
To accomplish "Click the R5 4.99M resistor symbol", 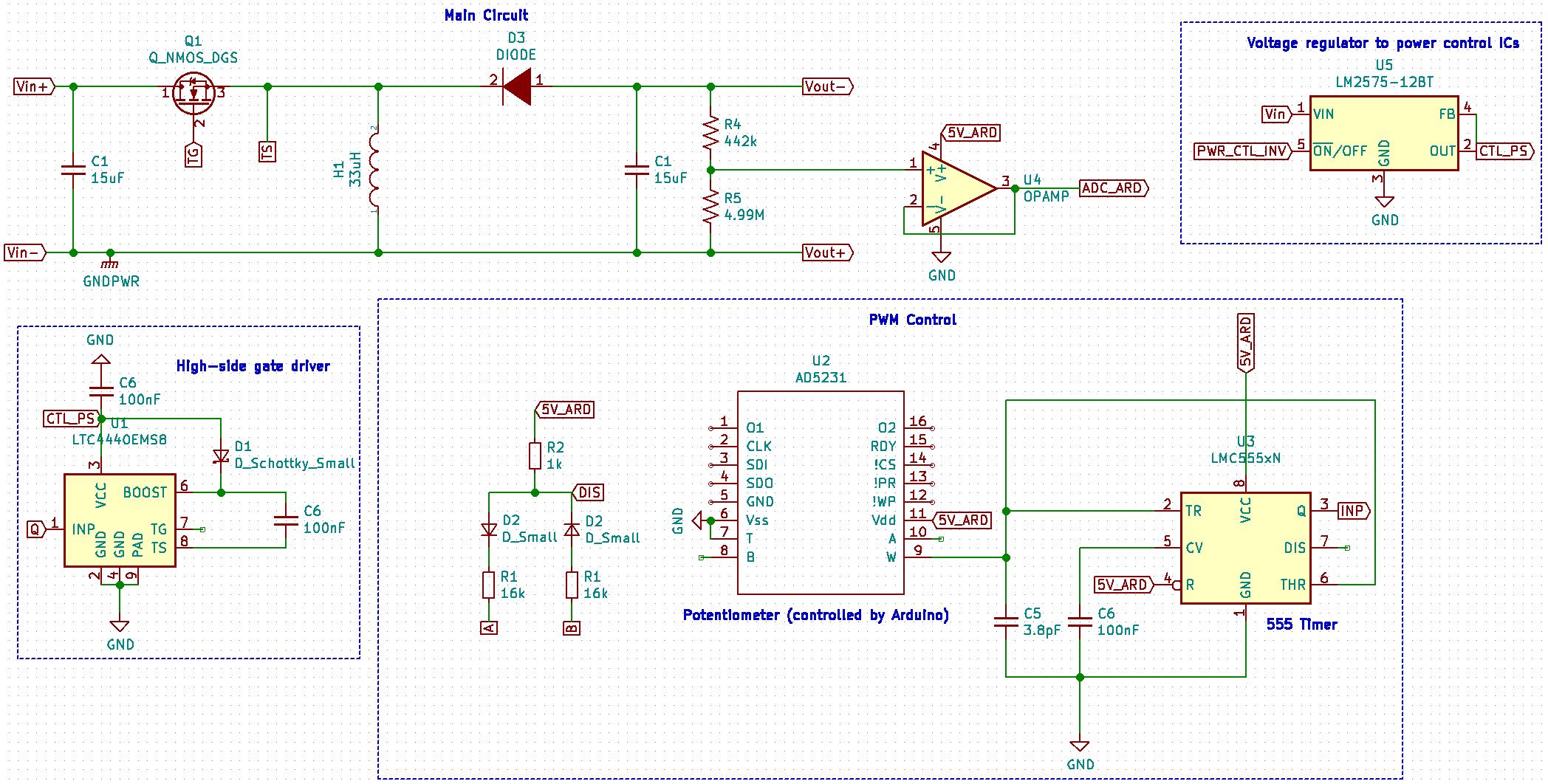I will click(x=710, y=207).
